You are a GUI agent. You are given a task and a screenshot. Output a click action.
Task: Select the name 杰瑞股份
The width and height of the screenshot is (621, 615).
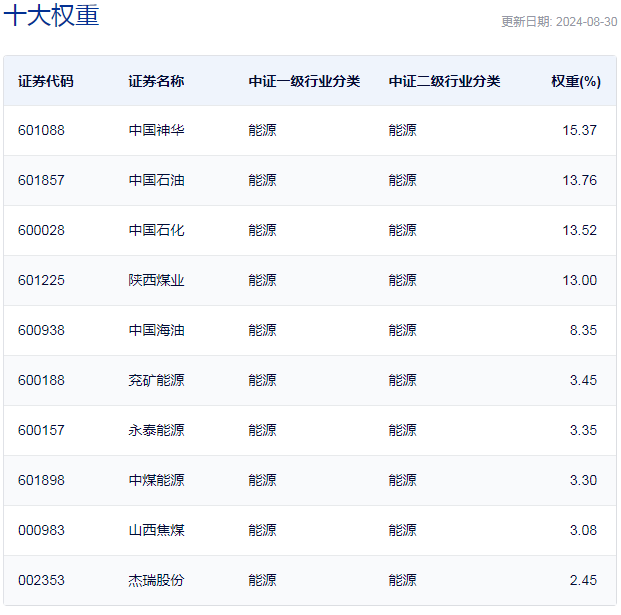coord(156,580)
